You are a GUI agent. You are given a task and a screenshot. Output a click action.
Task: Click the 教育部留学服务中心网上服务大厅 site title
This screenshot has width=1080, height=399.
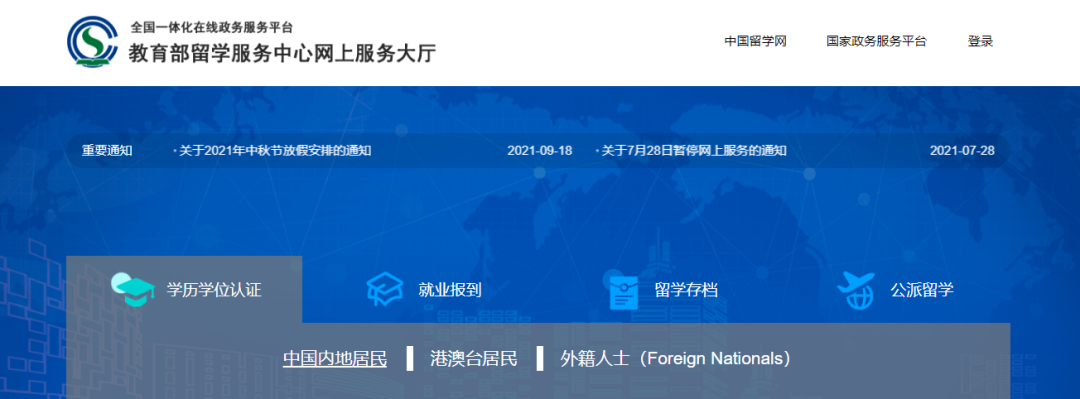click(282, 53)
